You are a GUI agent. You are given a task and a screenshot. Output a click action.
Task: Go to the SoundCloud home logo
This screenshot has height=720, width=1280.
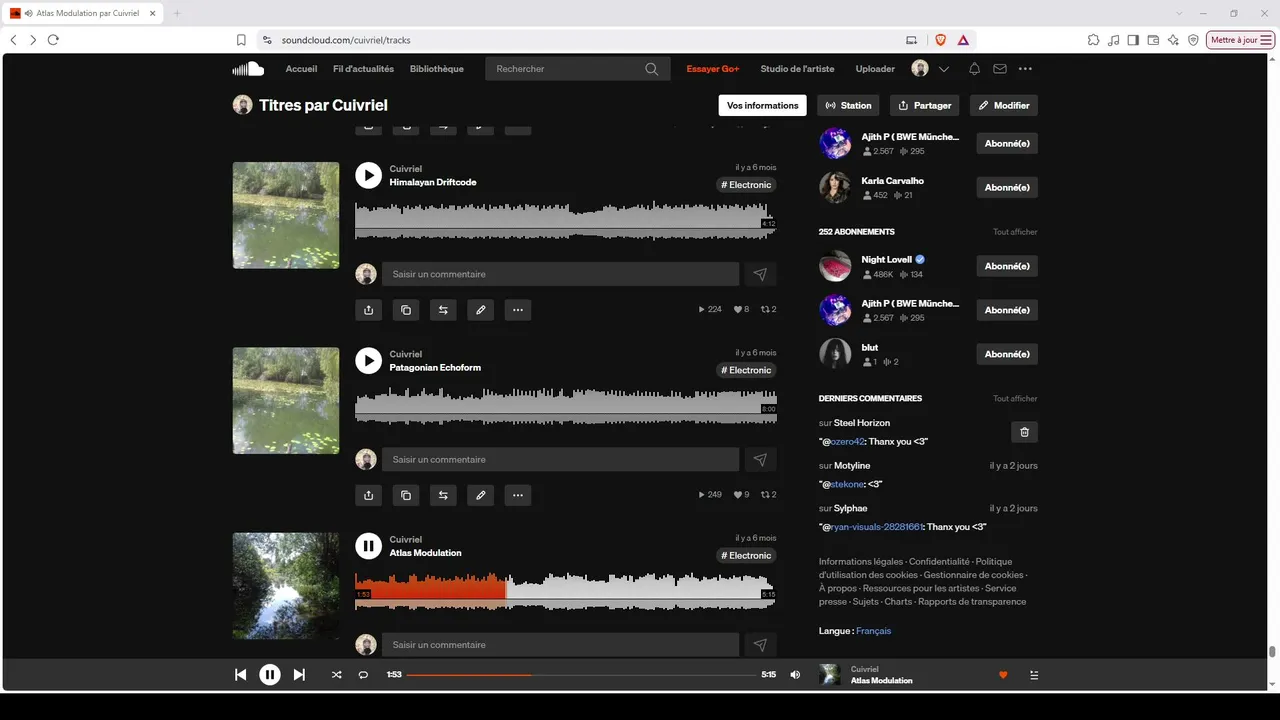248,69
